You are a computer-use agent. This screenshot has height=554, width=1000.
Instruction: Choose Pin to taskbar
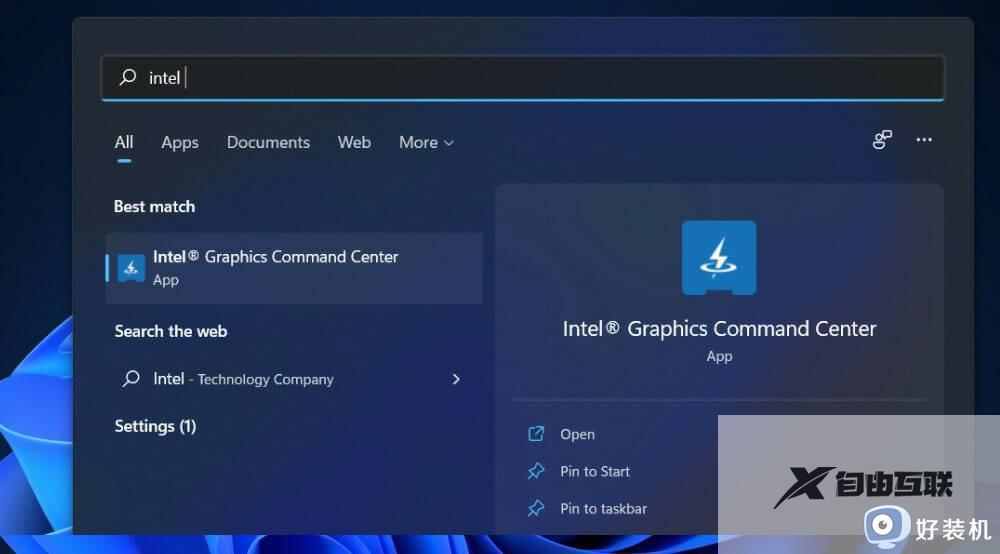[603, 508]
